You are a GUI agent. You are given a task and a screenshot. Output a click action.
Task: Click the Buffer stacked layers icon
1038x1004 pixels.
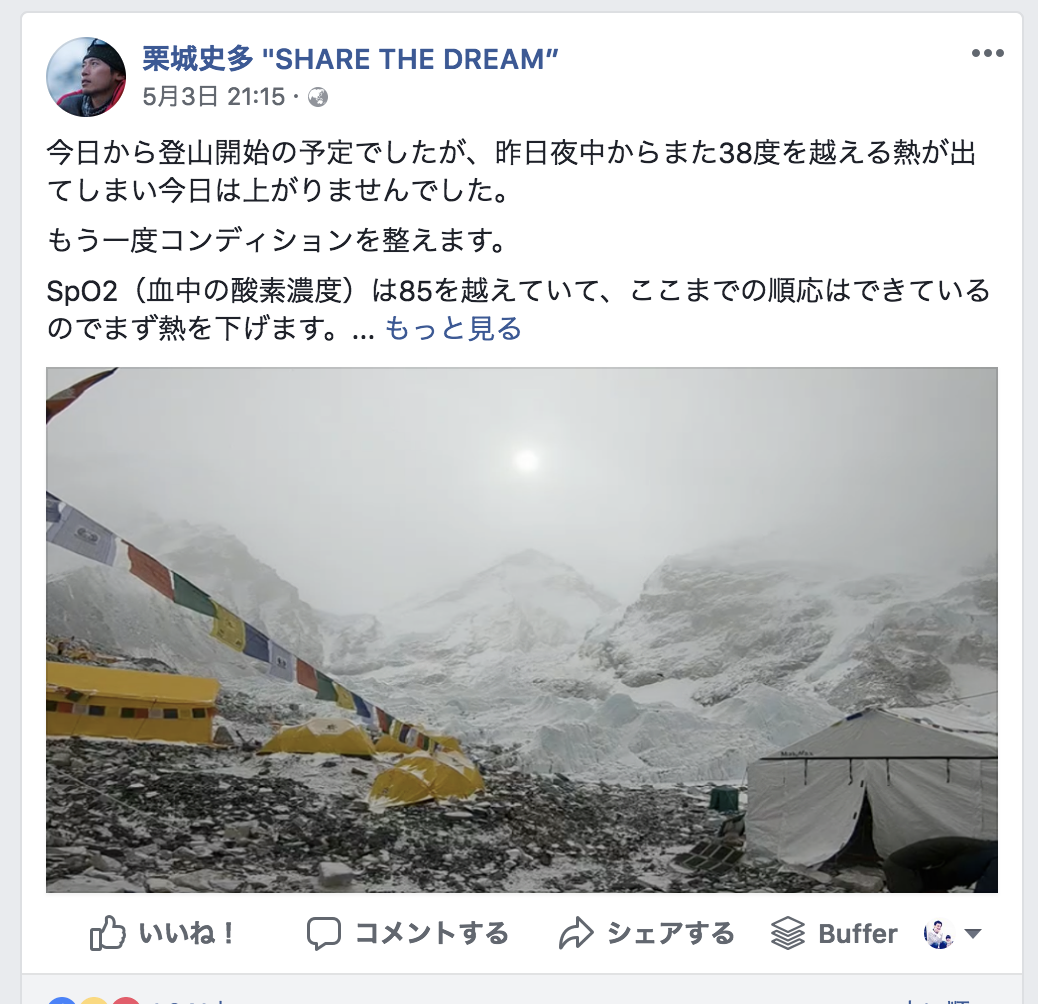pos(788,933)
